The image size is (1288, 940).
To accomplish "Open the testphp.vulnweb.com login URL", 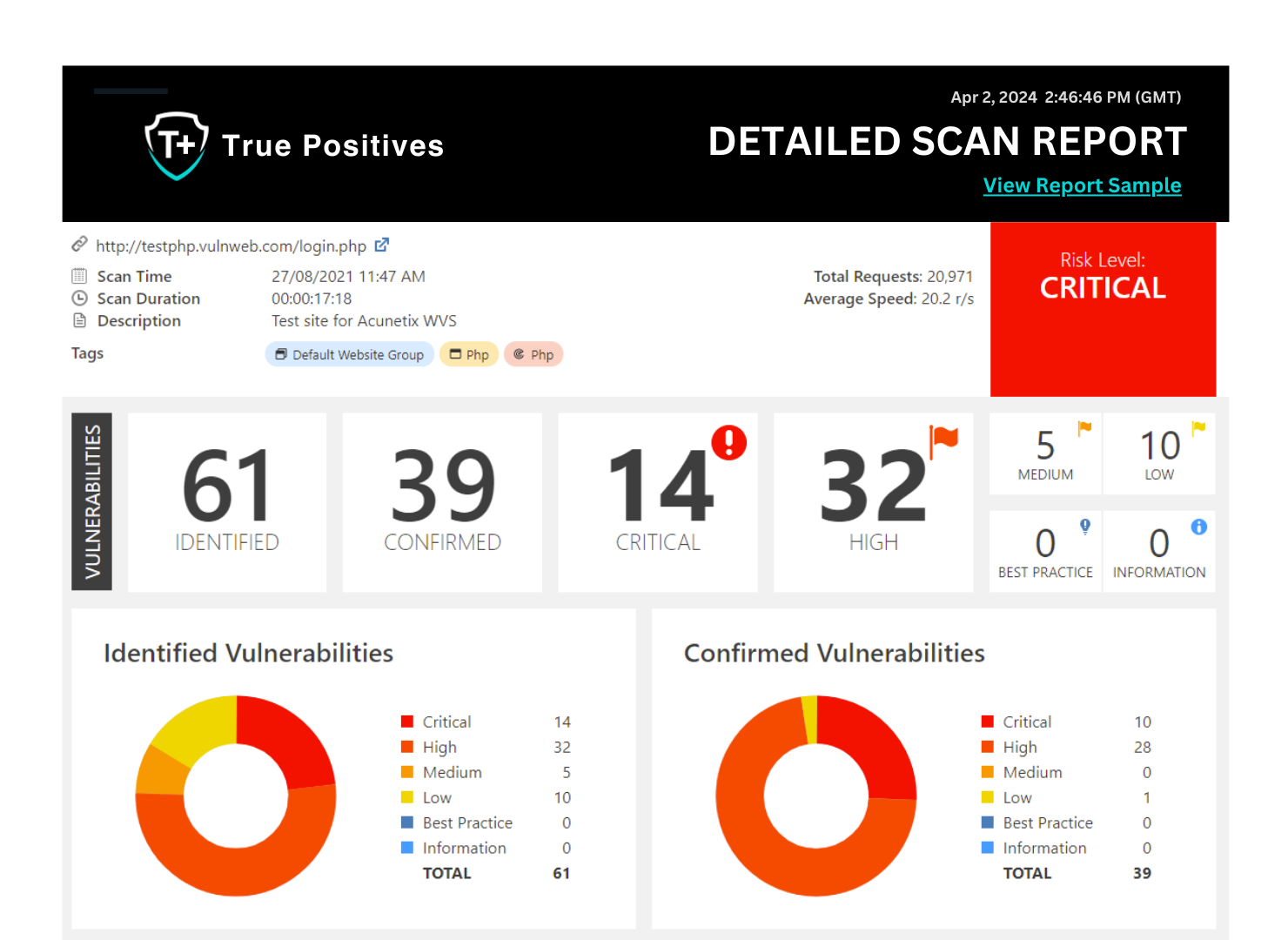I will point(231,246).
